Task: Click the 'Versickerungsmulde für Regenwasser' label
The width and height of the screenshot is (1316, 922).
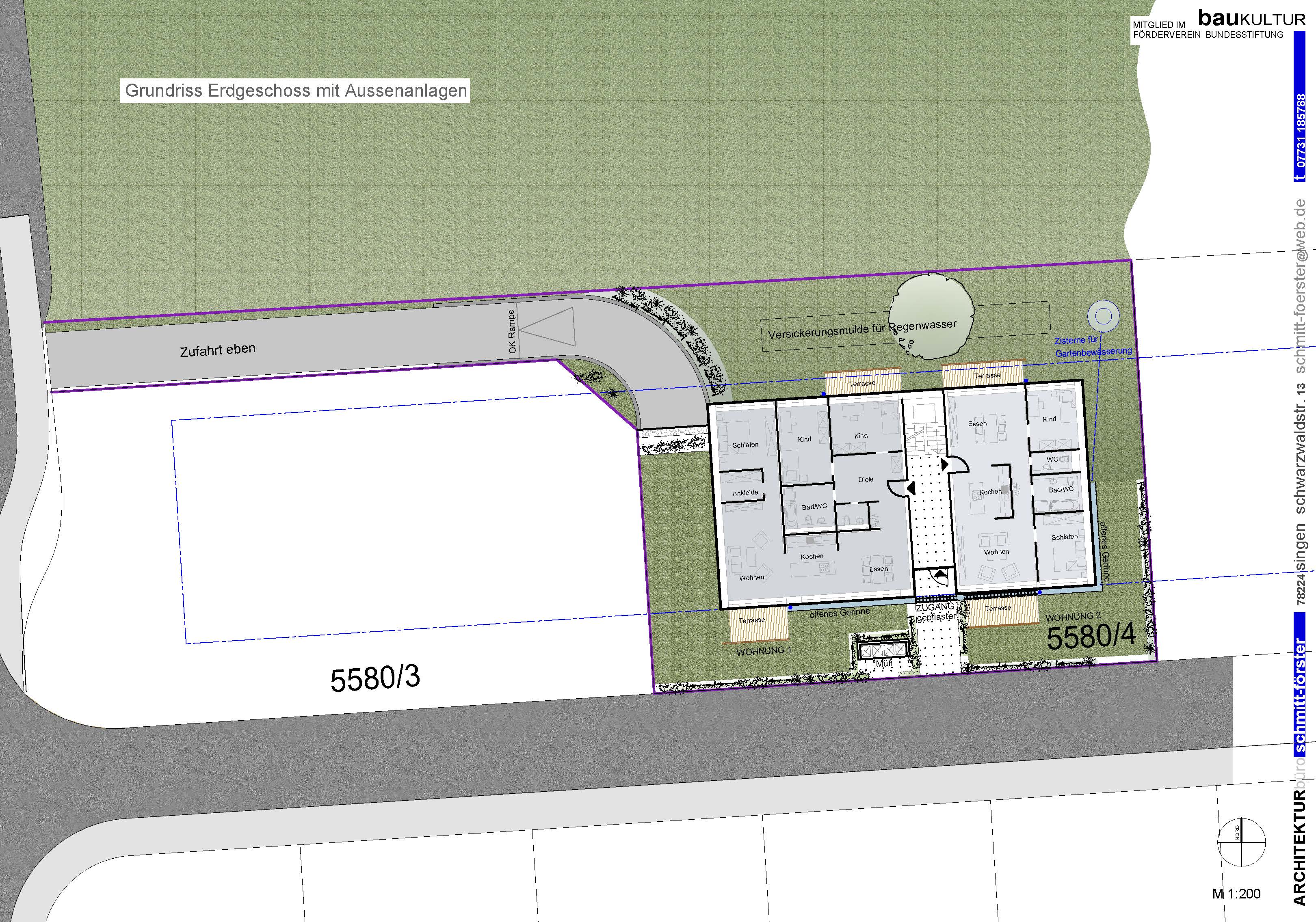Action: click(862, 330)
